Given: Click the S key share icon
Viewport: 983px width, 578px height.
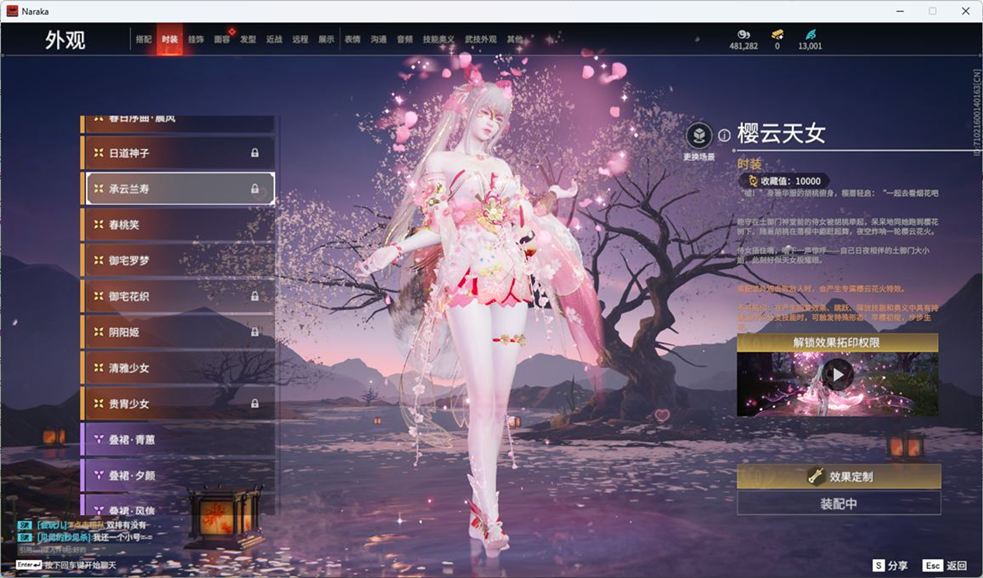Looking at the screenshot, I should 878,565.
